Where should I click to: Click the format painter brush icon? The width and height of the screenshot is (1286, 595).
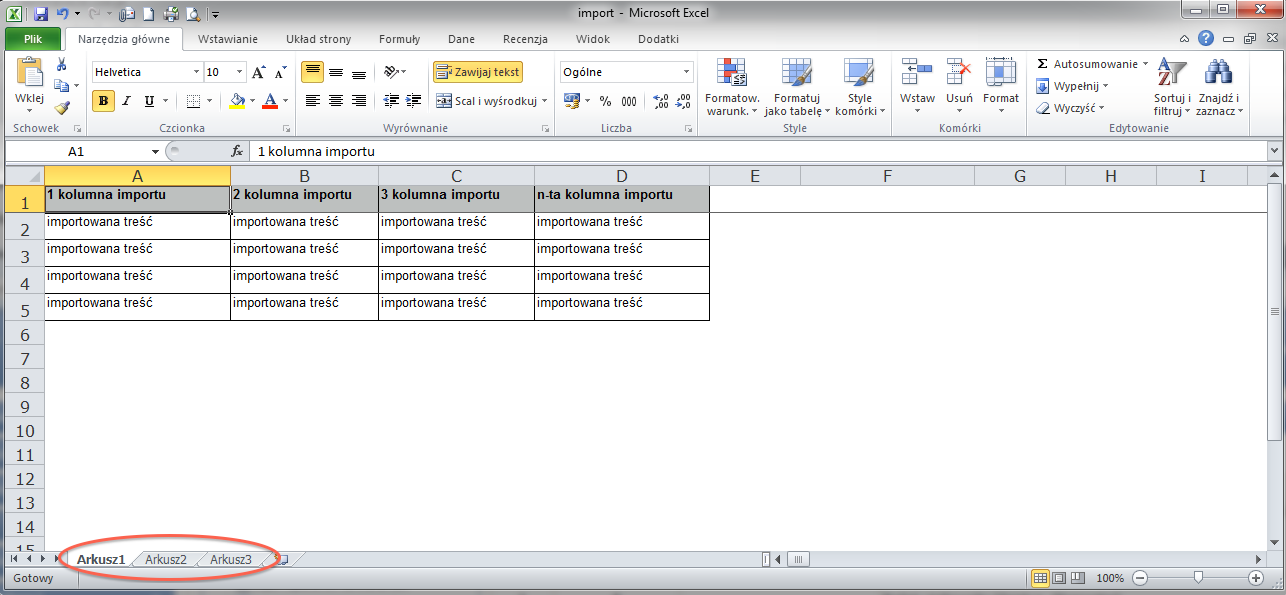(x=62, y=108)
